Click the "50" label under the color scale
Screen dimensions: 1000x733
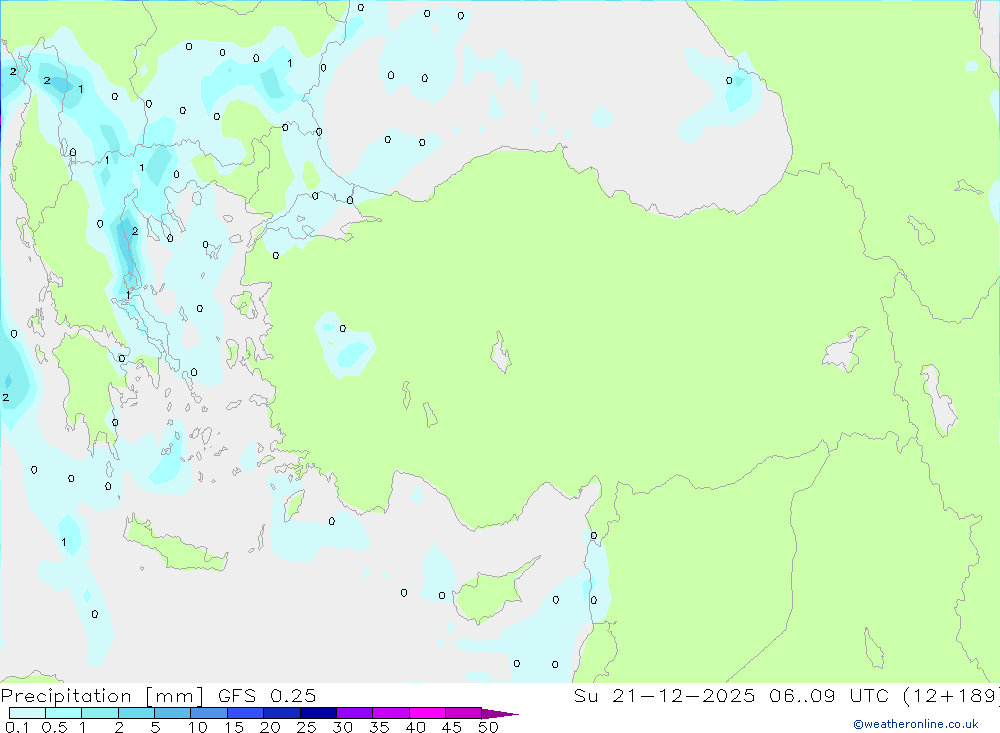(488, 727)
